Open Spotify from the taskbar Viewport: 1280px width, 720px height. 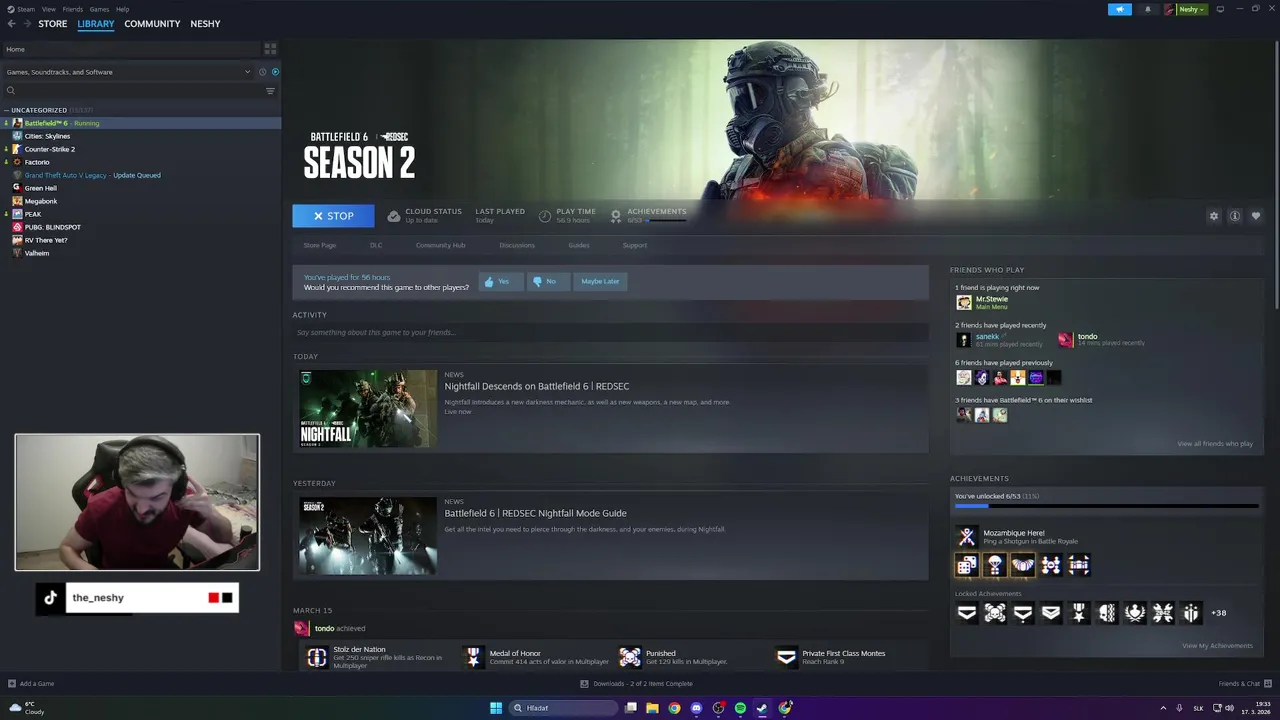point(740,708)
